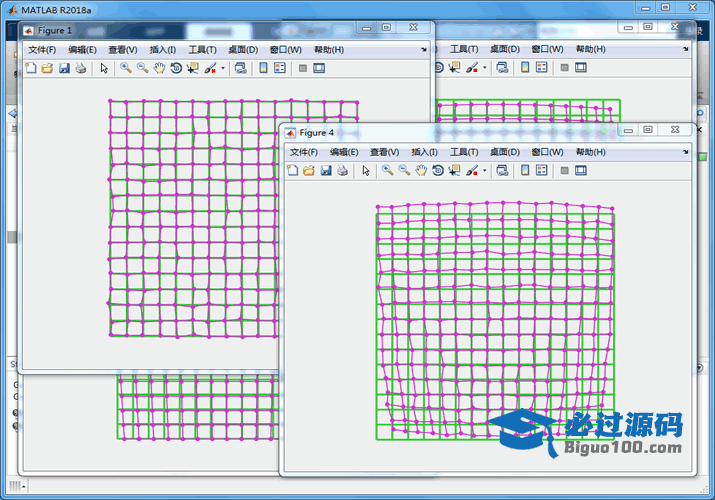Open 桌面(D) menu in Figure 1

coord(243,50)
